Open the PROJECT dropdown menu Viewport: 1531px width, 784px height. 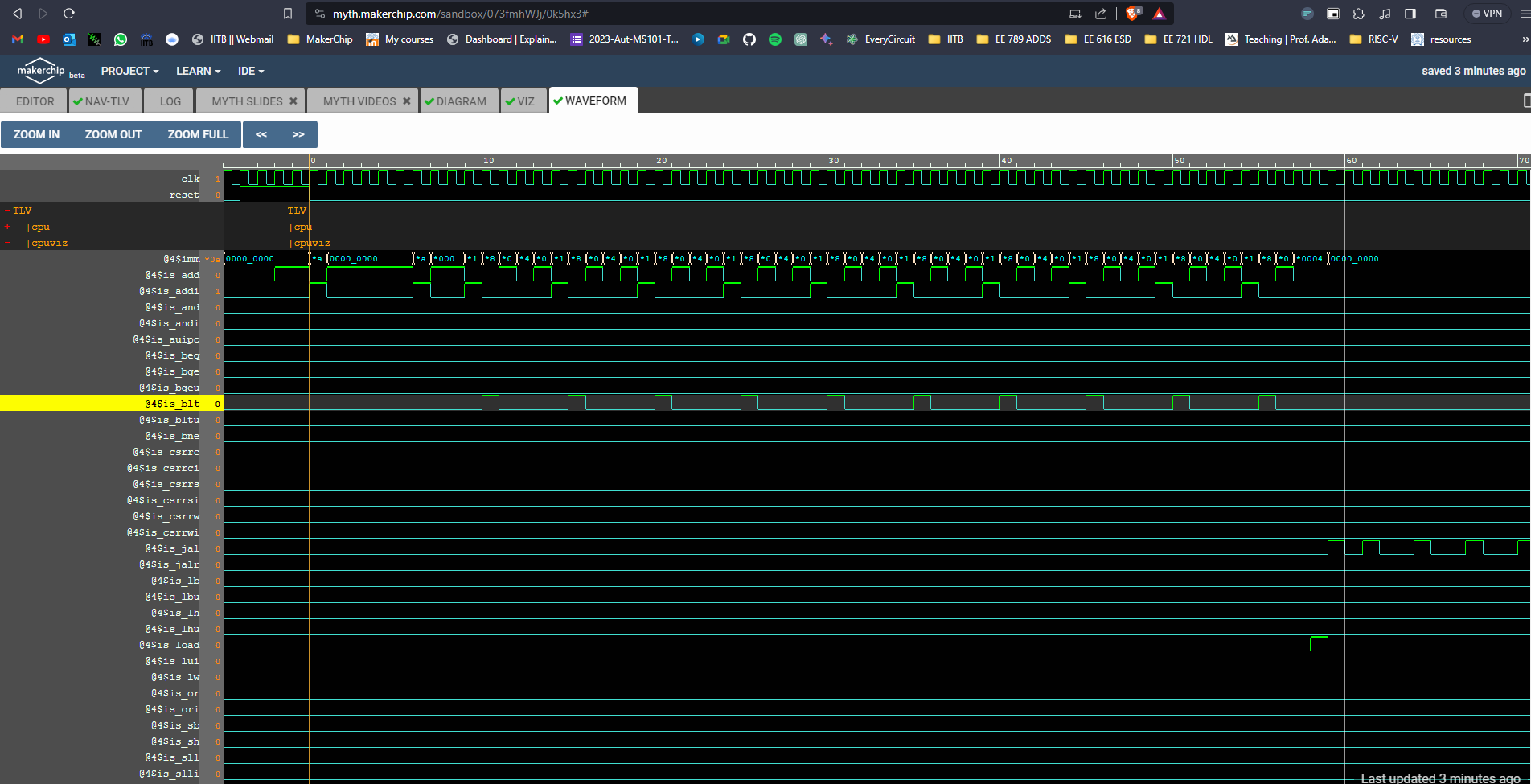(129, 71)
